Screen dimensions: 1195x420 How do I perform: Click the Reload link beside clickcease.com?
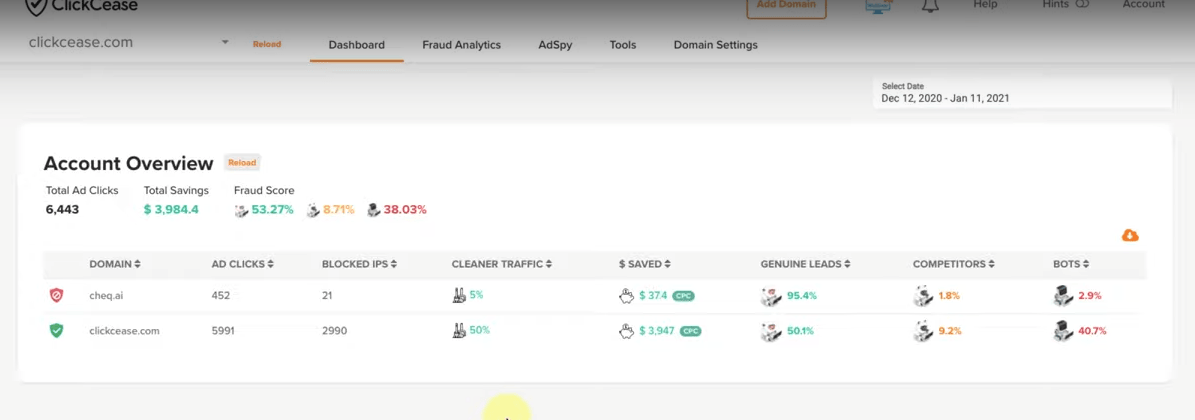[267, 44]
